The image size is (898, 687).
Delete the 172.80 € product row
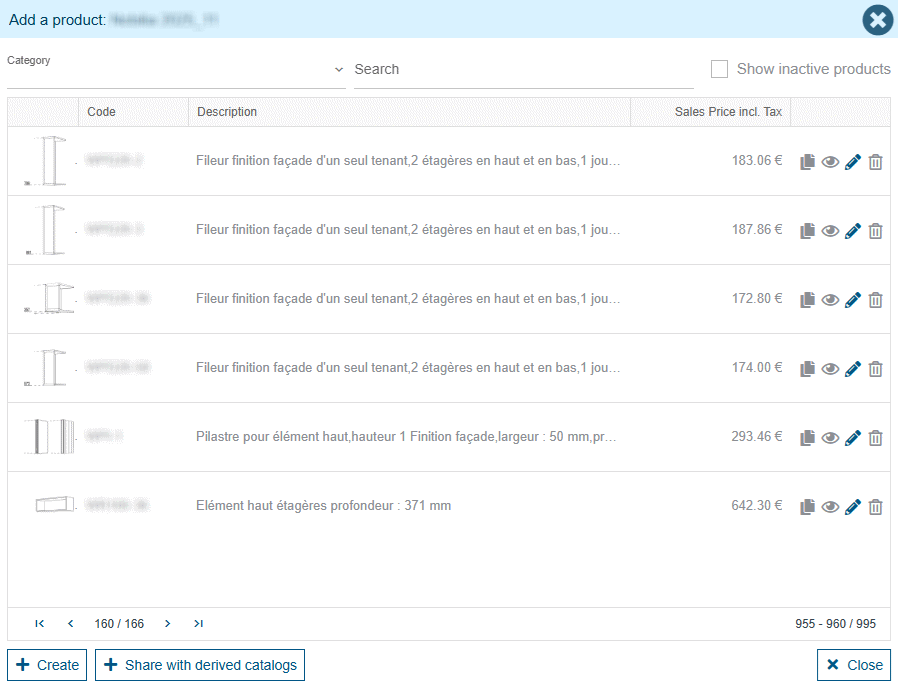875,300
